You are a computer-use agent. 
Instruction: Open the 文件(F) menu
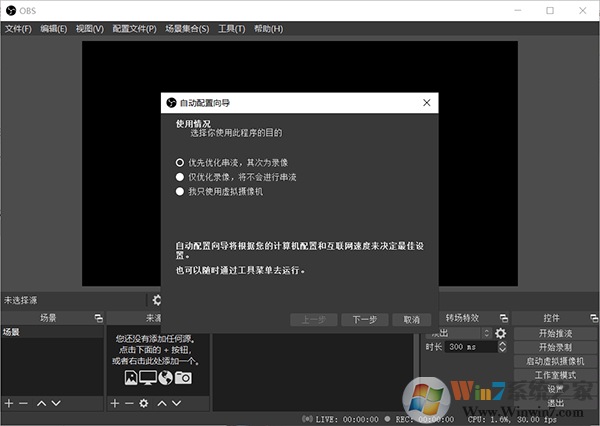(x=18, y=29)
